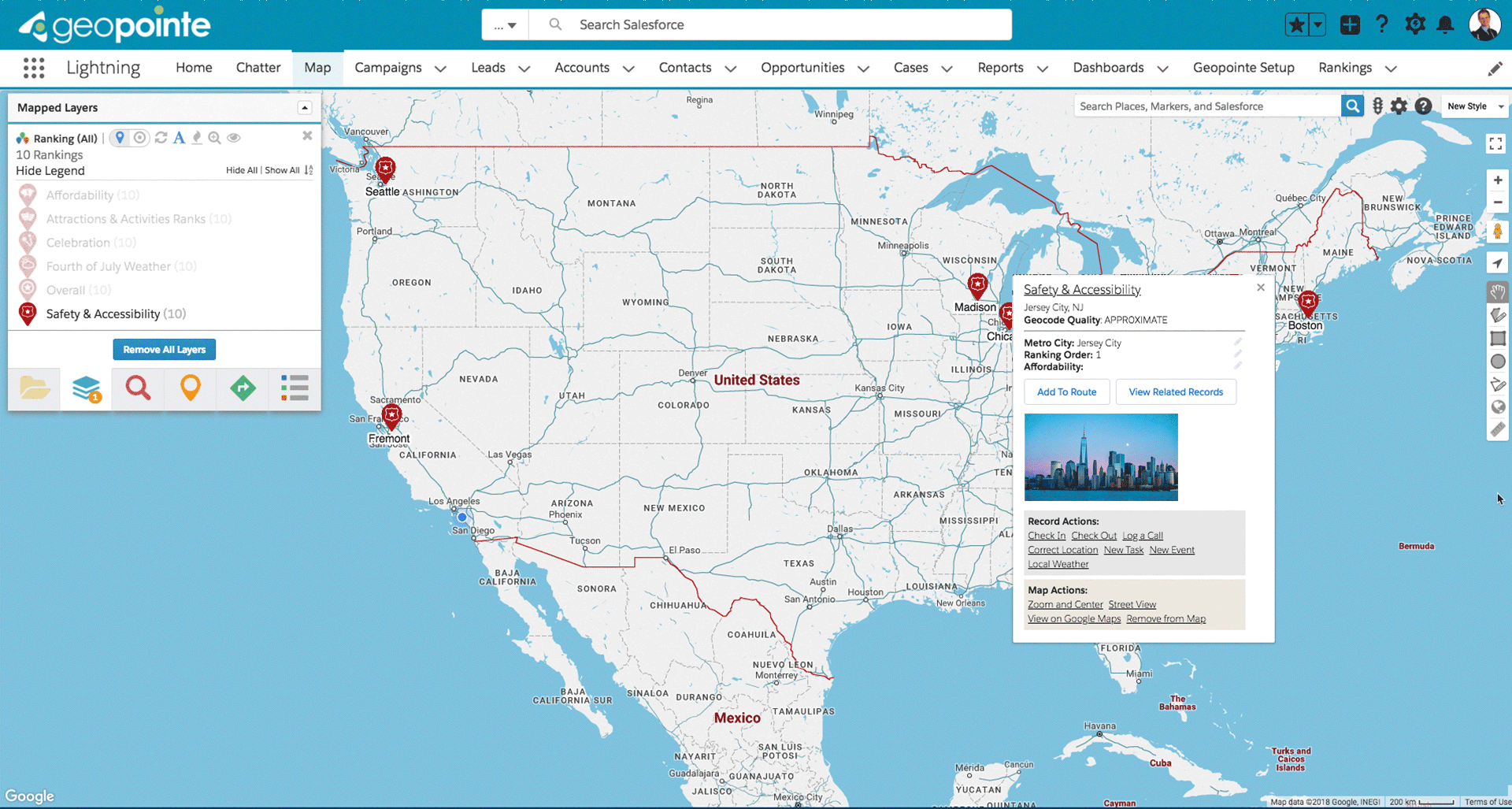Switch to the Chatter tab
1512x809 pixels.
point(258,68)
